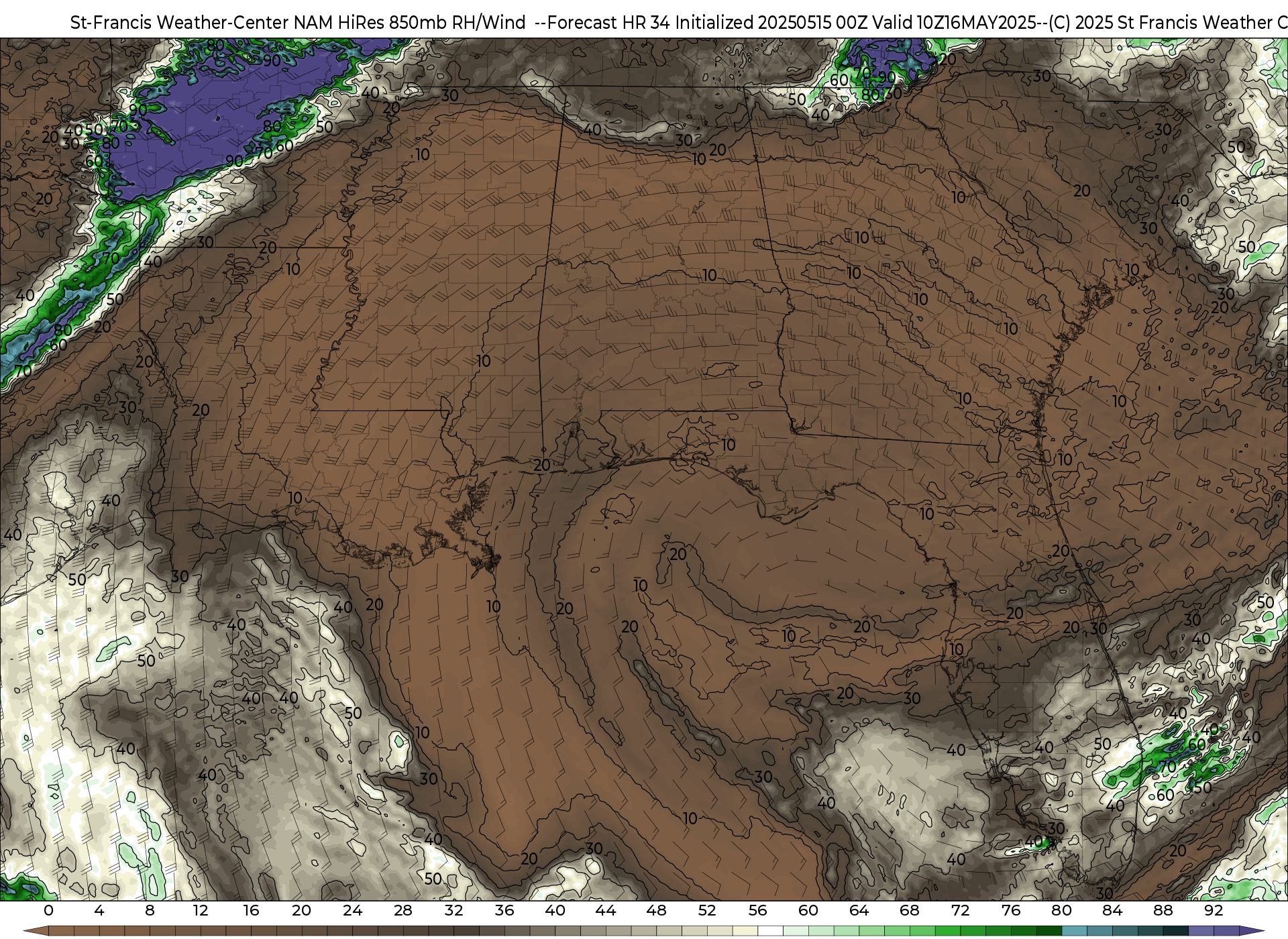This screenshot has height=939, width=1288.
Task: Click the colorbar legend label 4
Action: click(x=99, y=911)
